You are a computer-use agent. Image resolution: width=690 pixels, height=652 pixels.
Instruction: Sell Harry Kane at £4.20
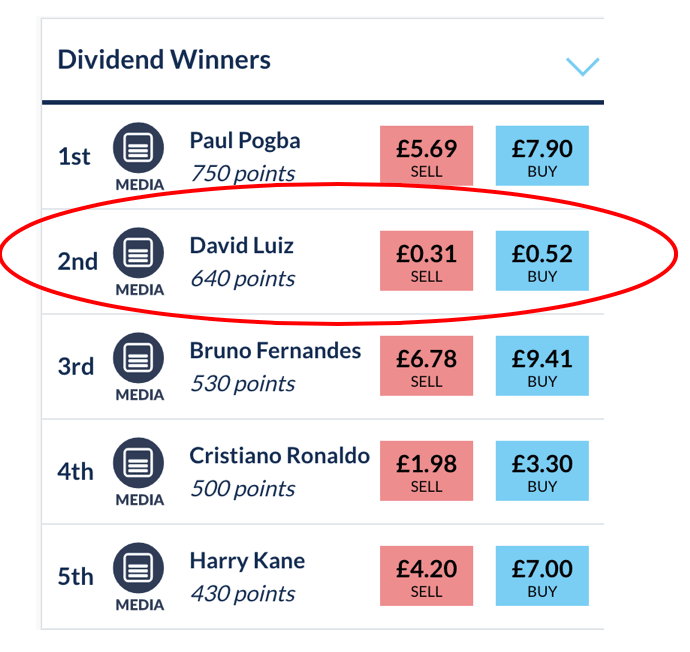point(426,576)
